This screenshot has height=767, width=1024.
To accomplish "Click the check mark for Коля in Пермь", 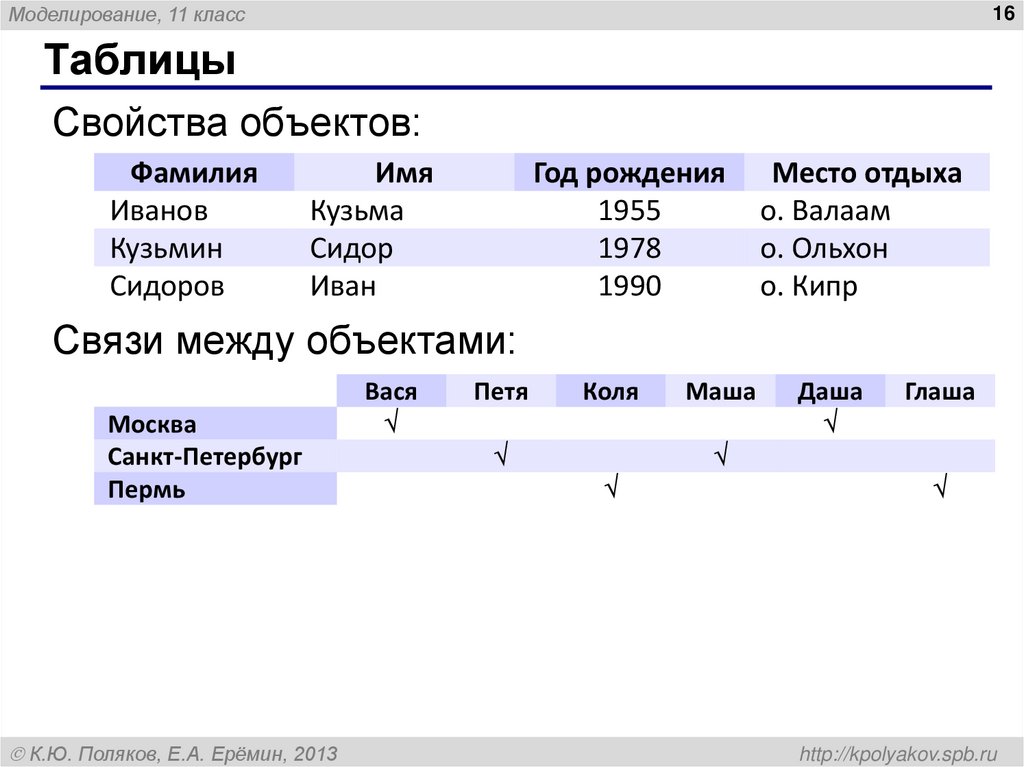I will pyautogui.click(x=612, y=487).
